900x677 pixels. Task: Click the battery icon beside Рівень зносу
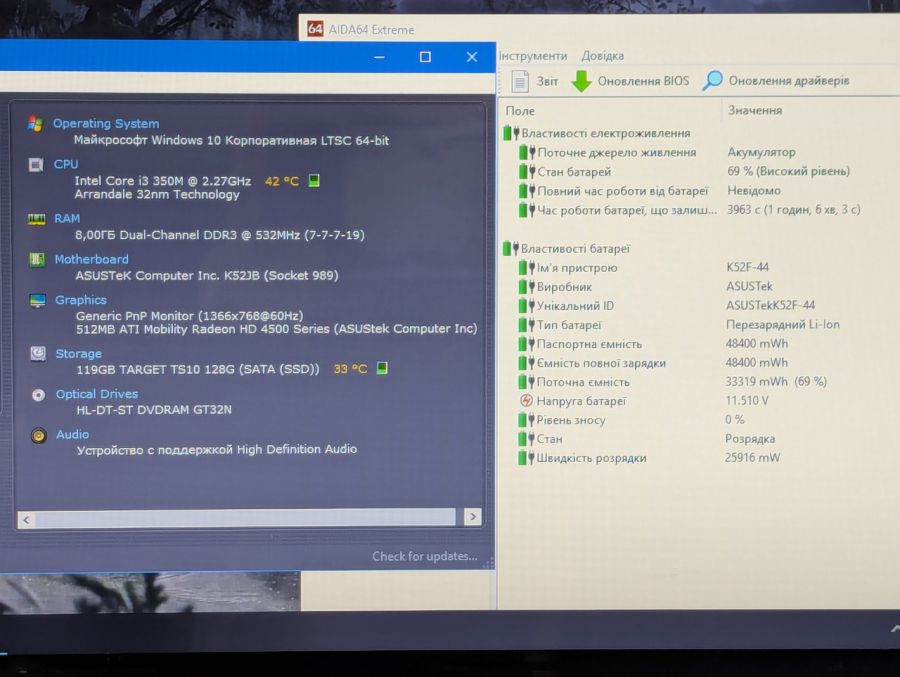click(526, 420)
